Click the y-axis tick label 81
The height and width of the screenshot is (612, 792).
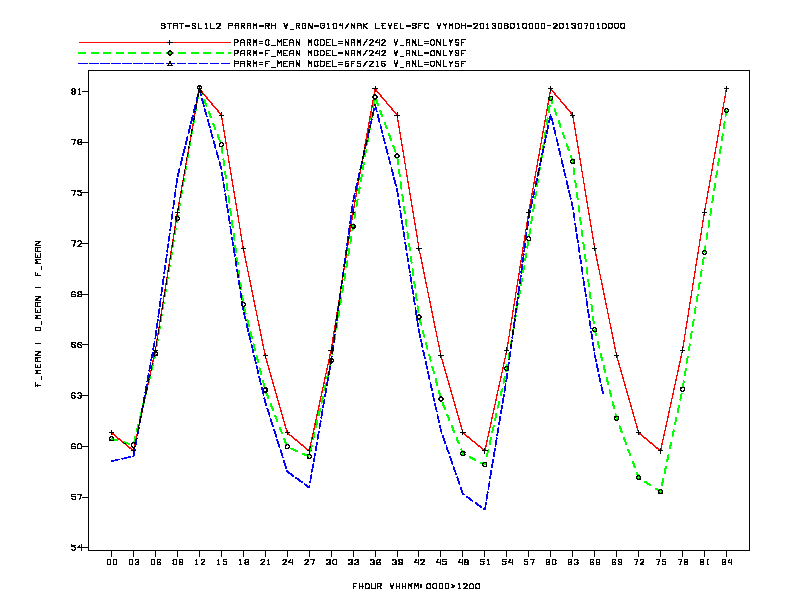pos(76,91)
